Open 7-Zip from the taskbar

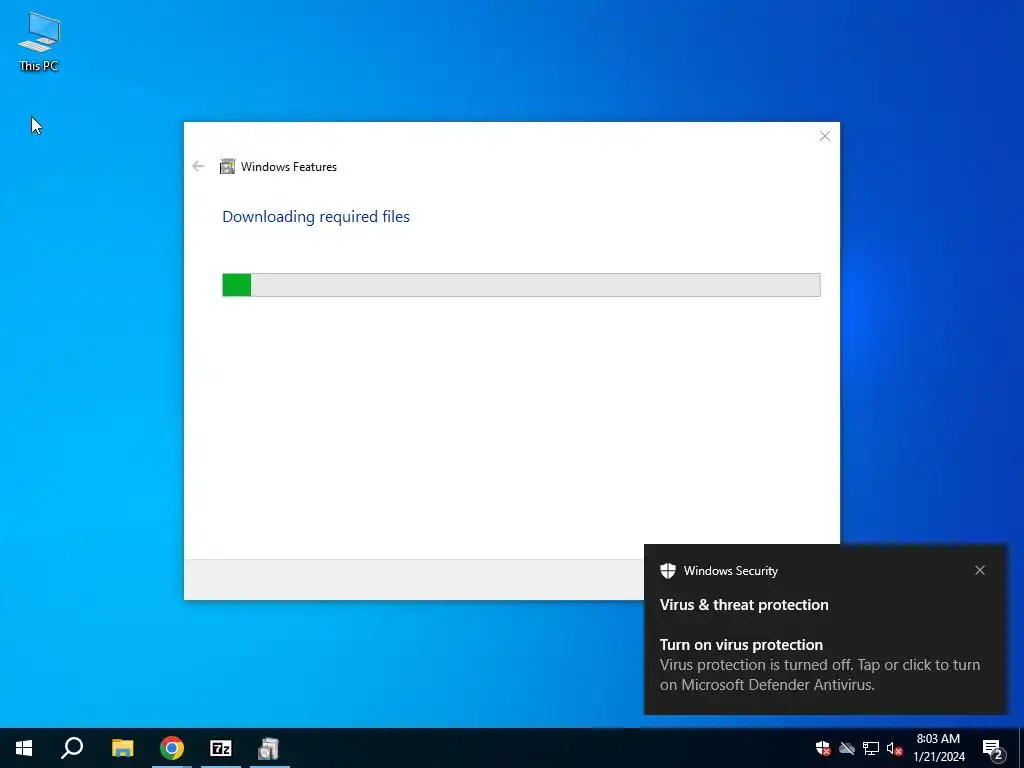click(x=221, y=748)
